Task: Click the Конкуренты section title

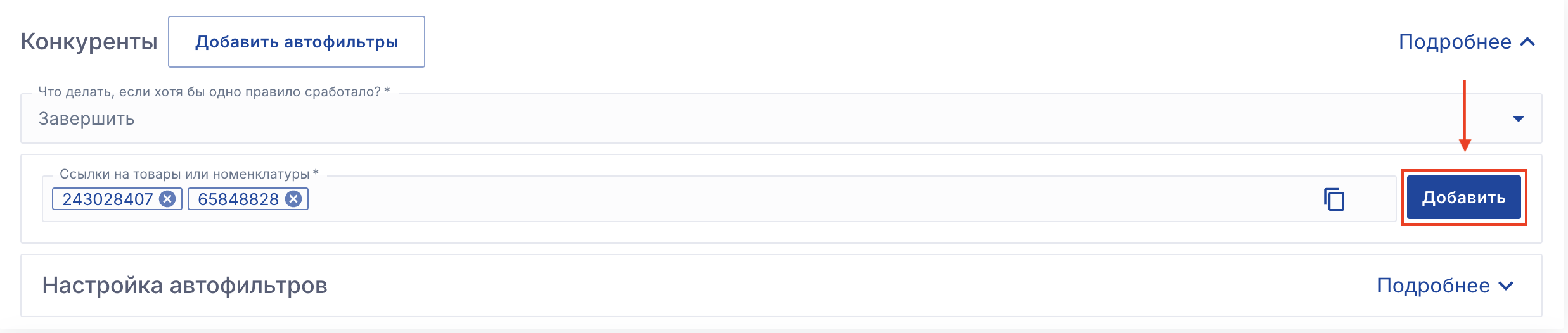Action: [x=89, y=42]
